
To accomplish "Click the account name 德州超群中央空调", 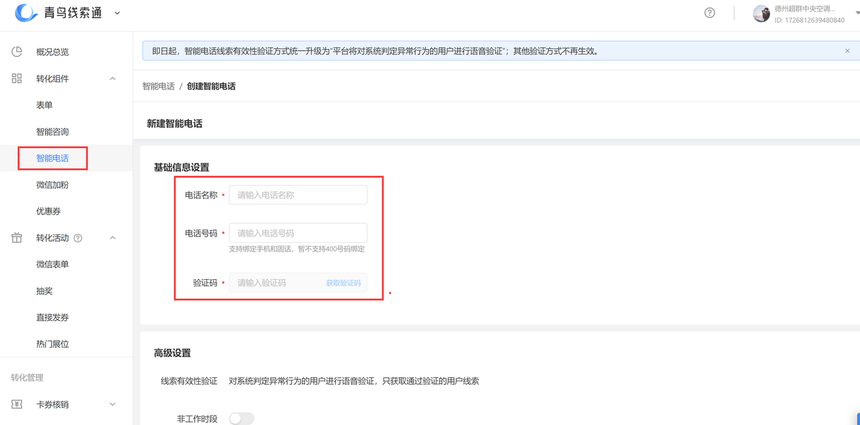I will pos(805,9).
